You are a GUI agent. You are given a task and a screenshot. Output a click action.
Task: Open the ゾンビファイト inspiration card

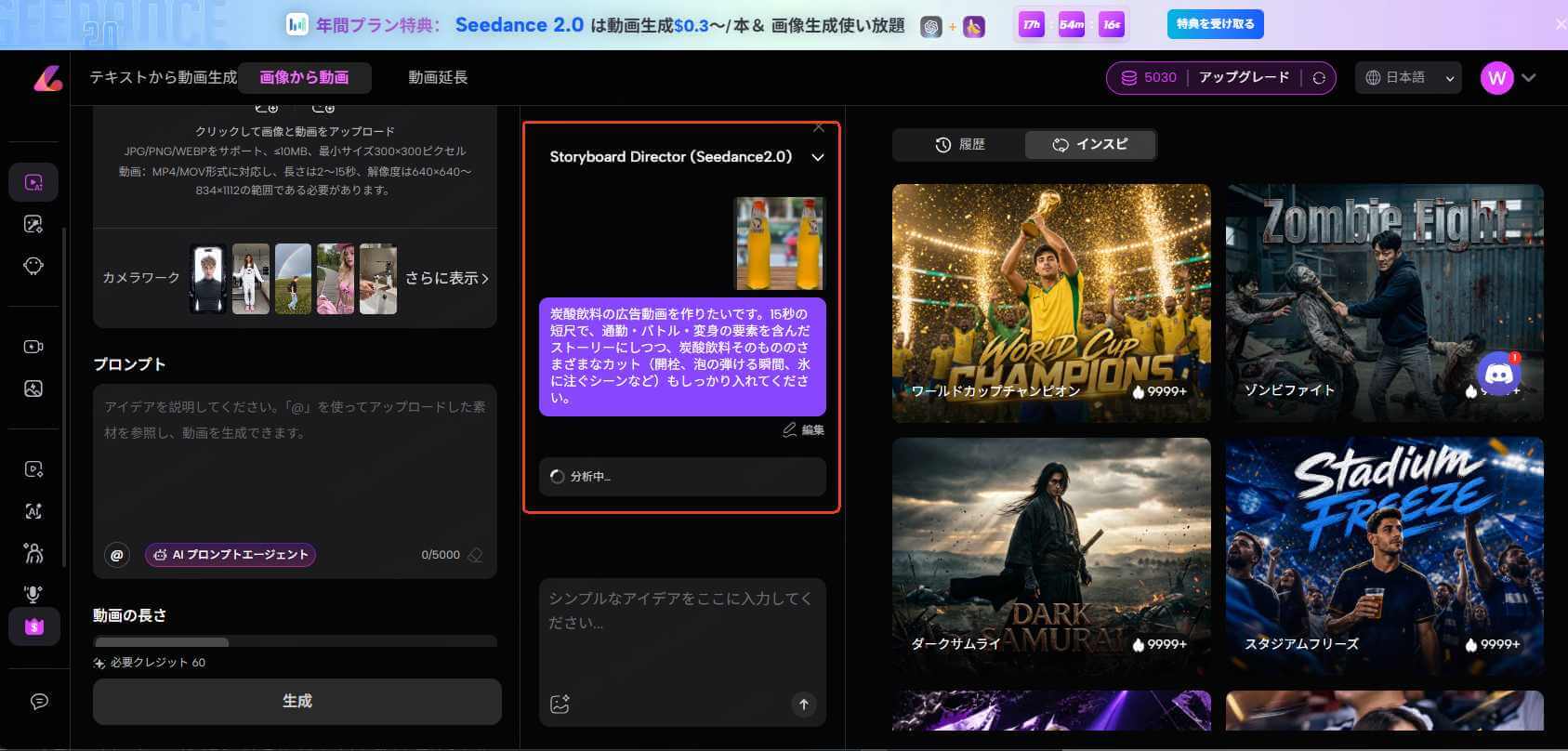tap(1384, 303)
